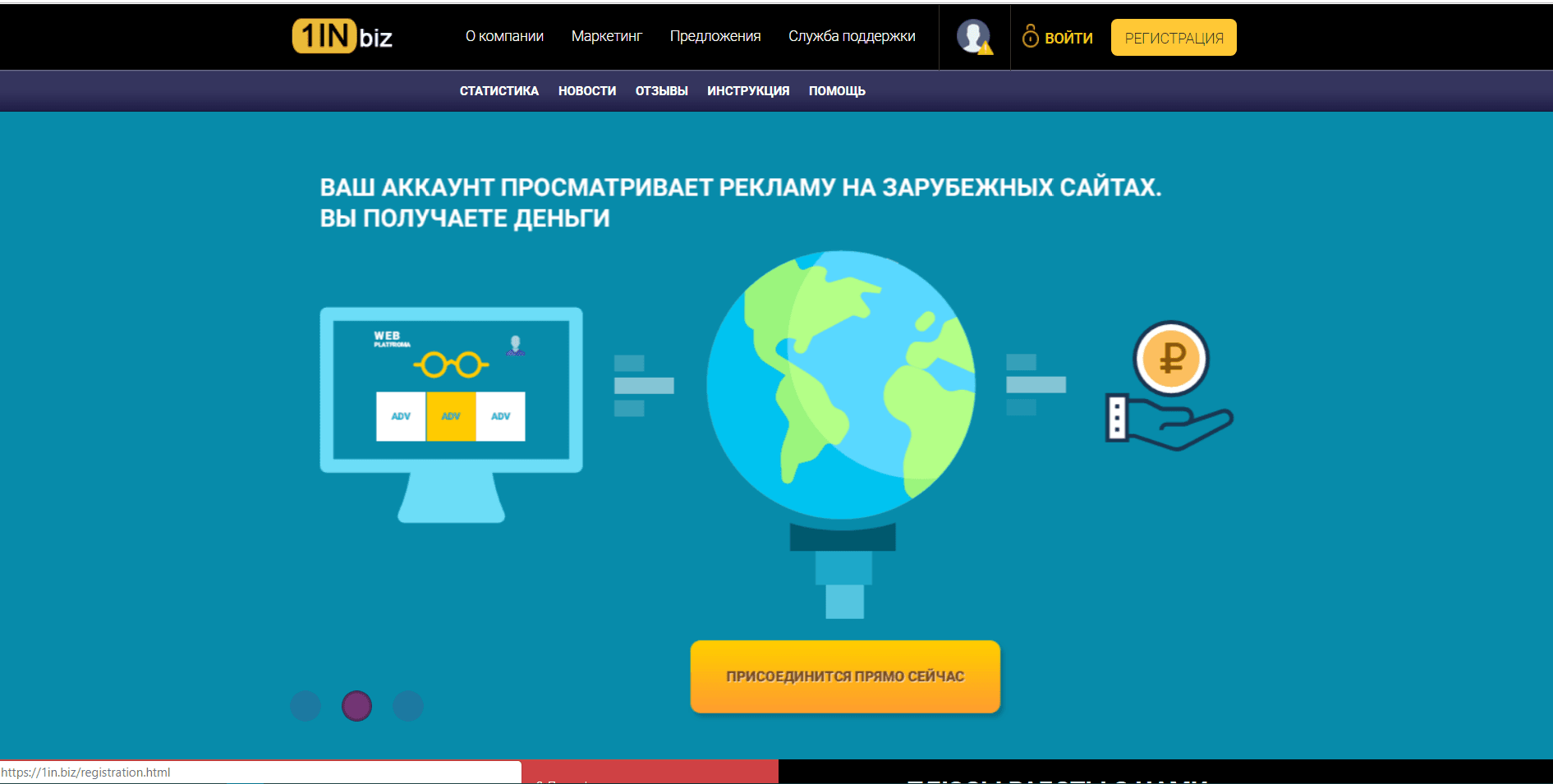Click the glasses graphic on the WEB screen
Viewport: 1553px width, 784px height.
[x=451, y=363]
